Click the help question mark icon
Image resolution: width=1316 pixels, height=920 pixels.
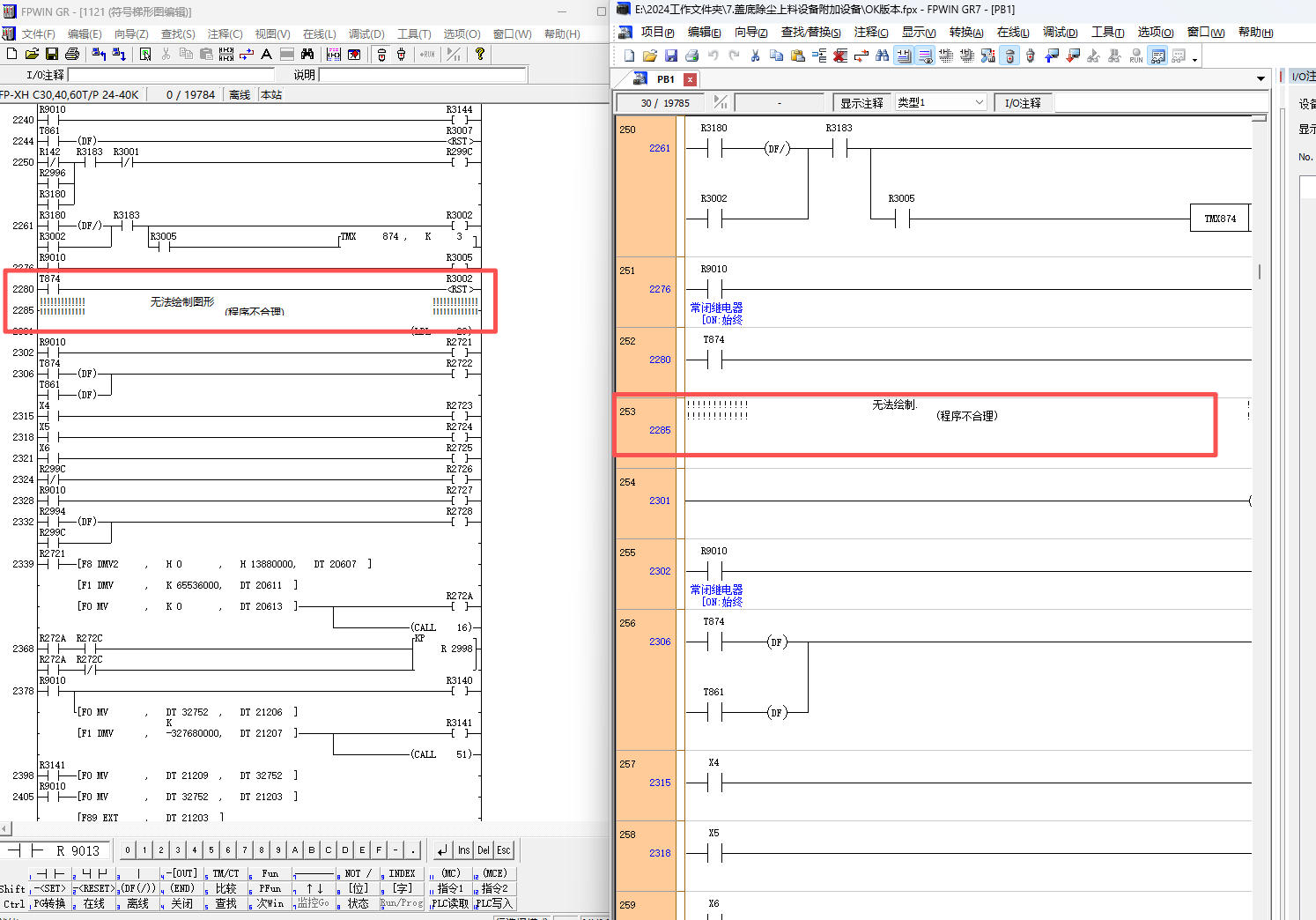tap(479, 55)
